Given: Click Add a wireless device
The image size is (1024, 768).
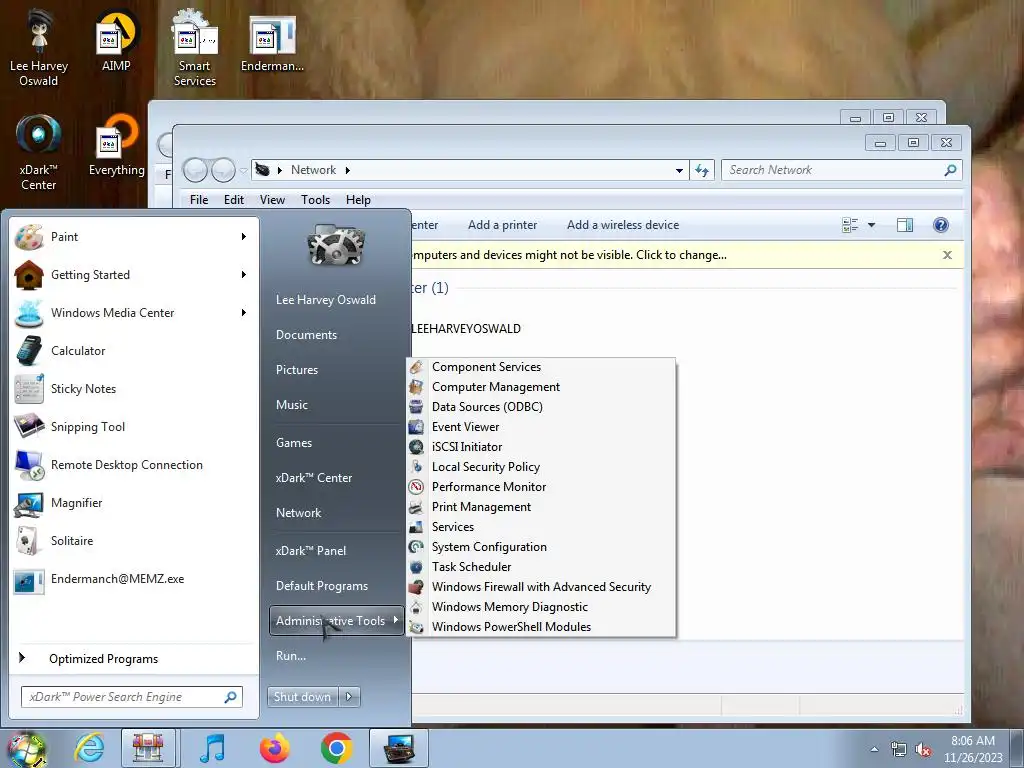Looking at the screenshot, I should [x=623, y=225].
